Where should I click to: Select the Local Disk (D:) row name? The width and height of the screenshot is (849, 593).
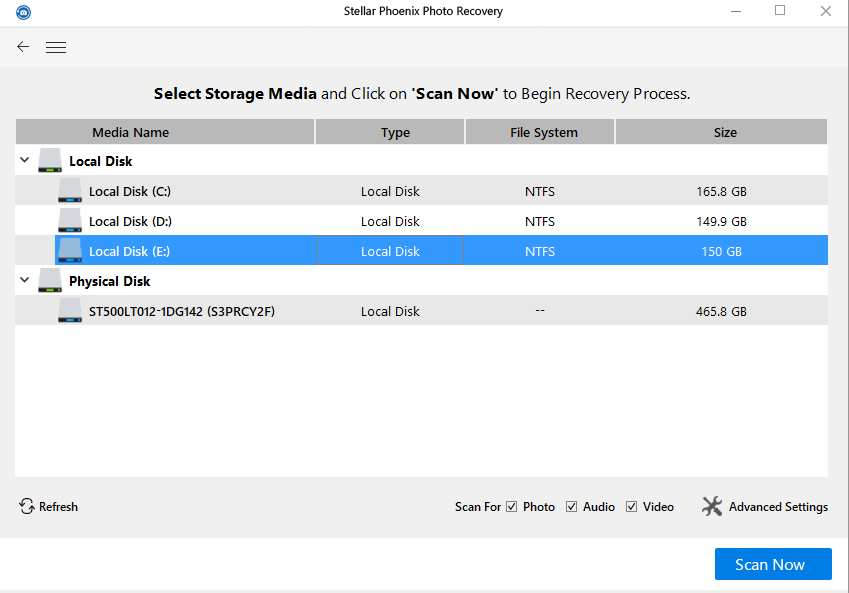[x=130, y=221]
